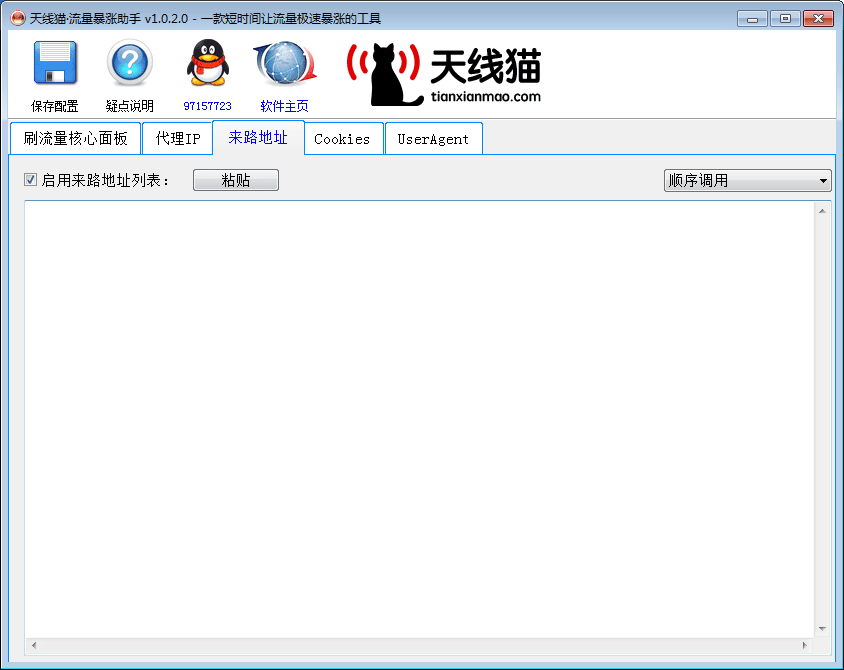Click the QQ penguin contact icon
Image resolution: width=844 pixels, height=670 pixels.
pyautogui.click(x=208, y=62)
